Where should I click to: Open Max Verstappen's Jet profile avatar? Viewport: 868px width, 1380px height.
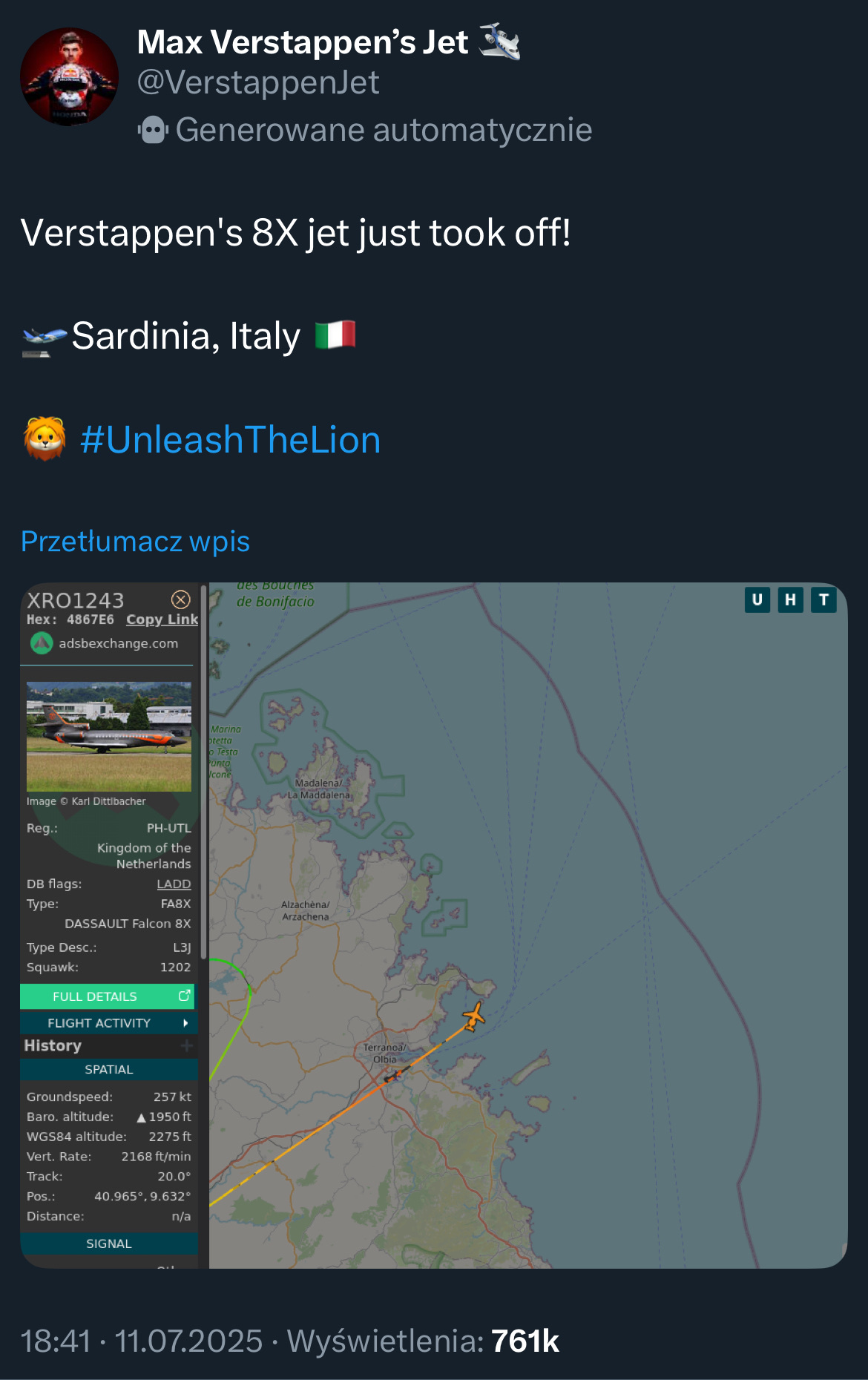click(69, 77)
